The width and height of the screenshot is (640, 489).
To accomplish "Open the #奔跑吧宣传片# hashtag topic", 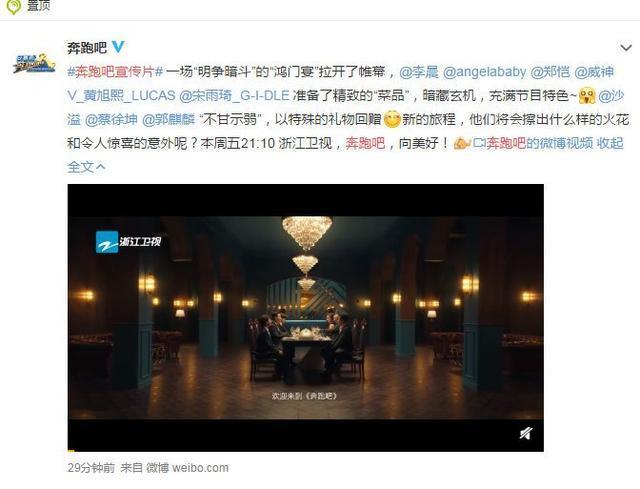I will 115,72.
